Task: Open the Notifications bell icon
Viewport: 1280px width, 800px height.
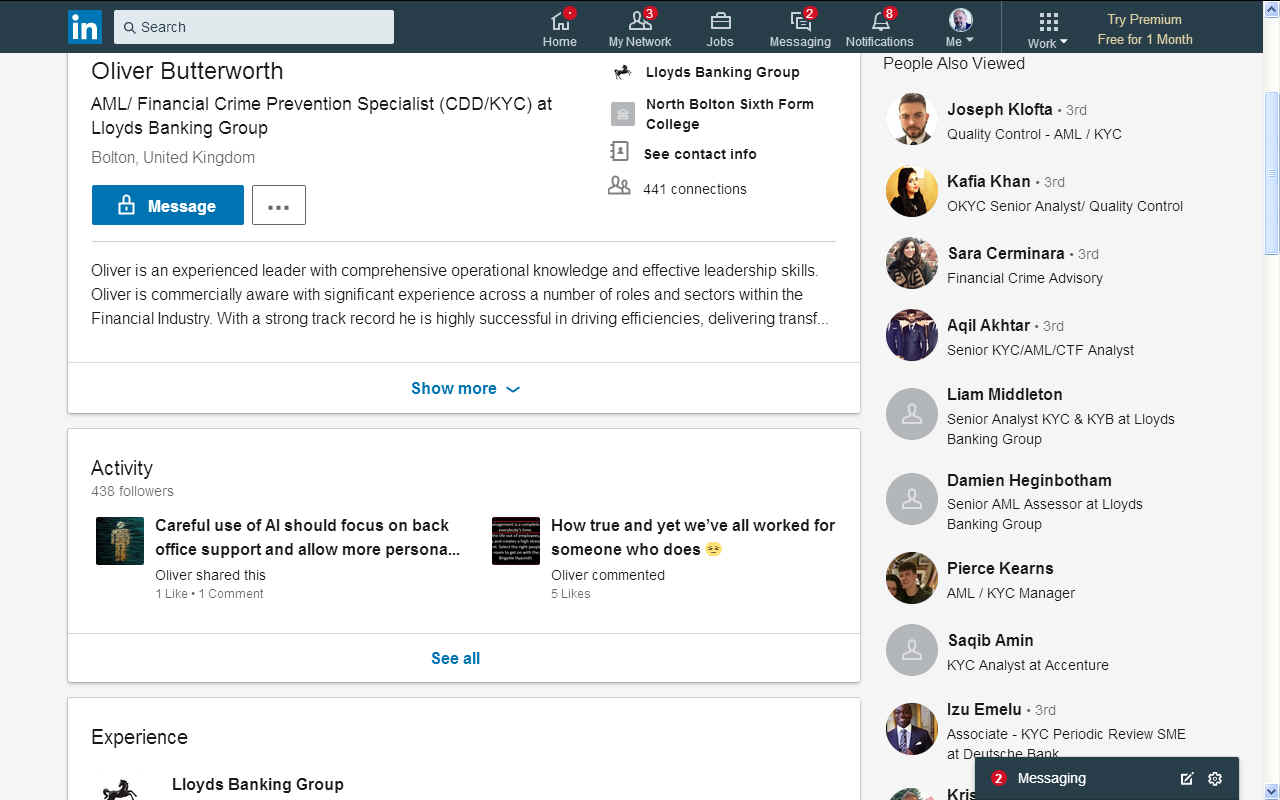Action: [880, 28]
